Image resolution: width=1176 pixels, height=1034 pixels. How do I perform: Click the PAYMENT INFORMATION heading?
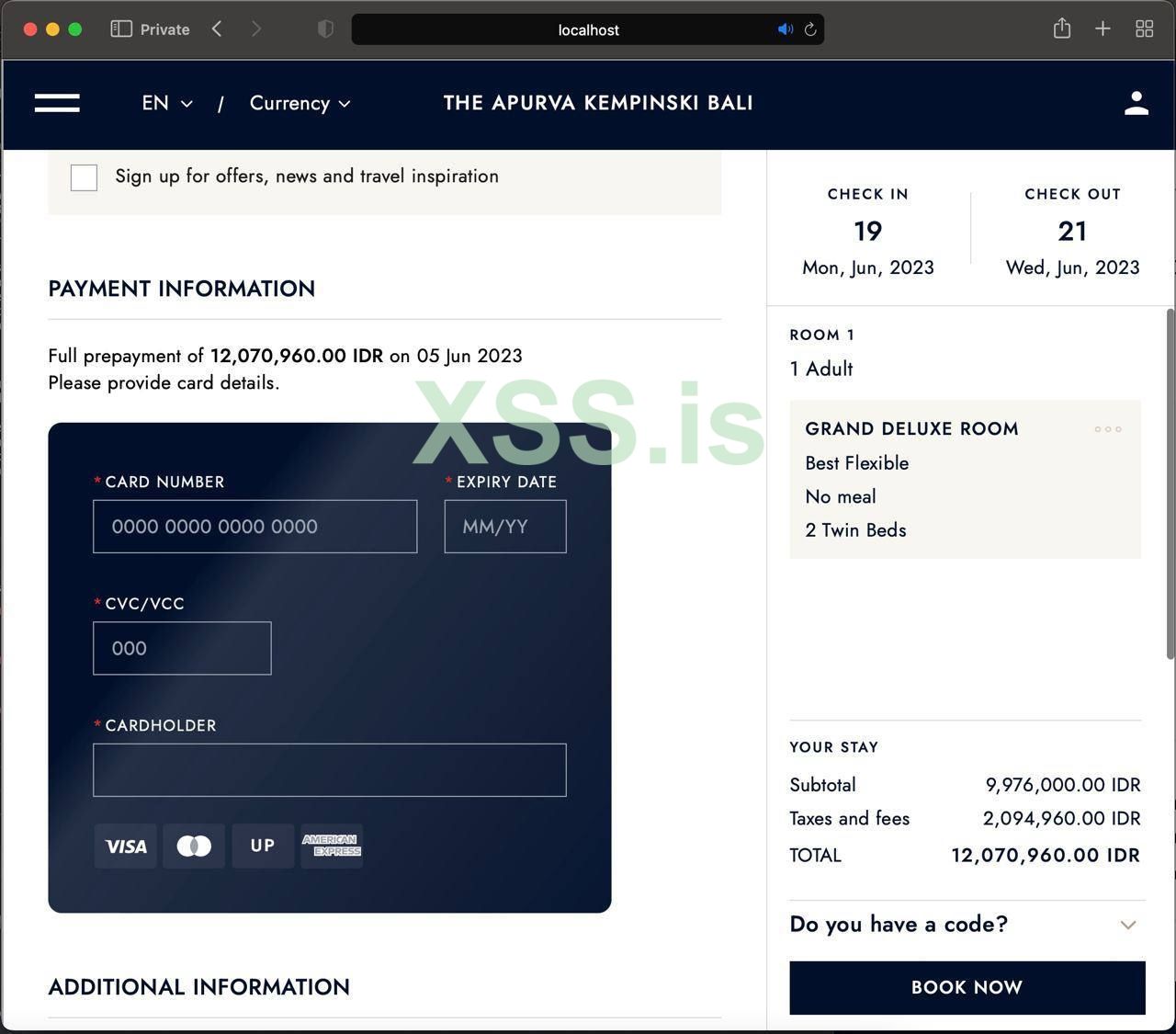point(182,289)
